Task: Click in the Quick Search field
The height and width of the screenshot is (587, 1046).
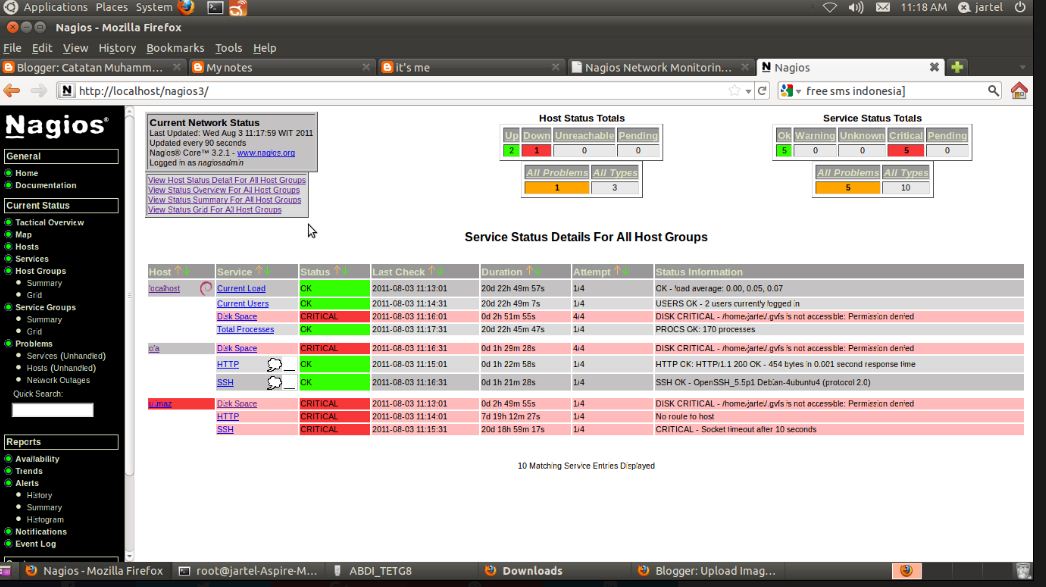Action: (x=53, y=410)
